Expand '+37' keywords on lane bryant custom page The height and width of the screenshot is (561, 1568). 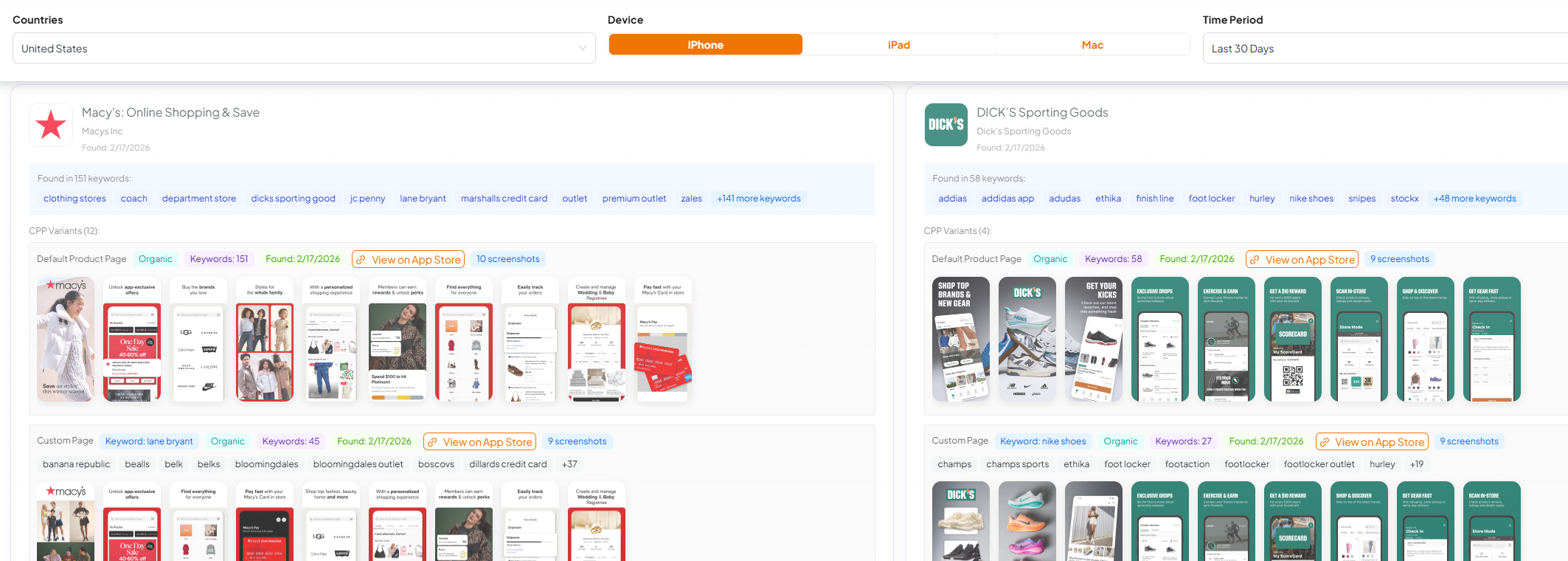coord(569,464)
